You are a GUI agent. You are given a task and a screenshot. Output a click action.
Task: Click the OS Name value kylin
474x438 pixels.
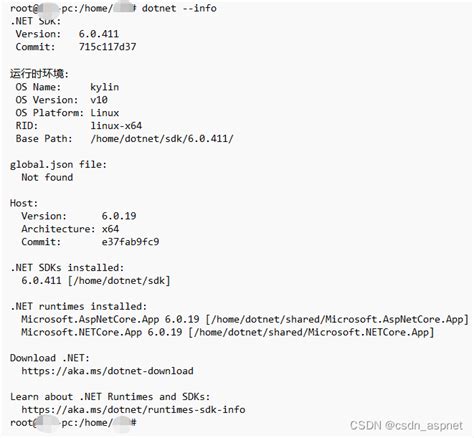(x=105, y=87)
